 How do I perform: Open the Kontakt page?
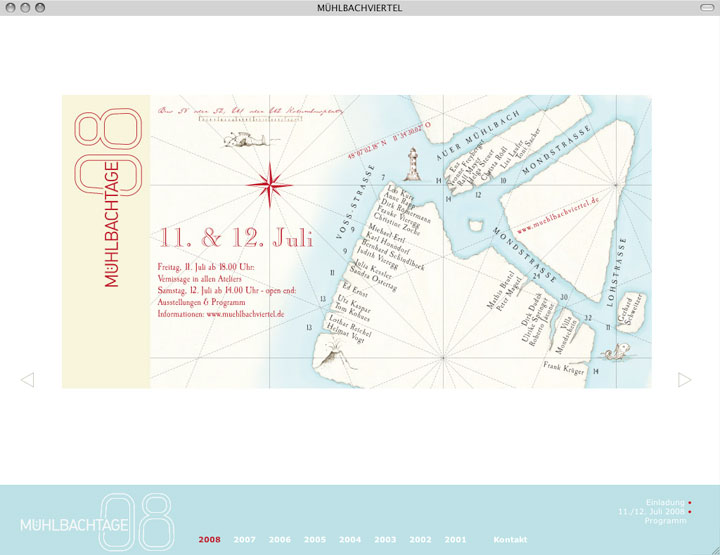[510, 540]
